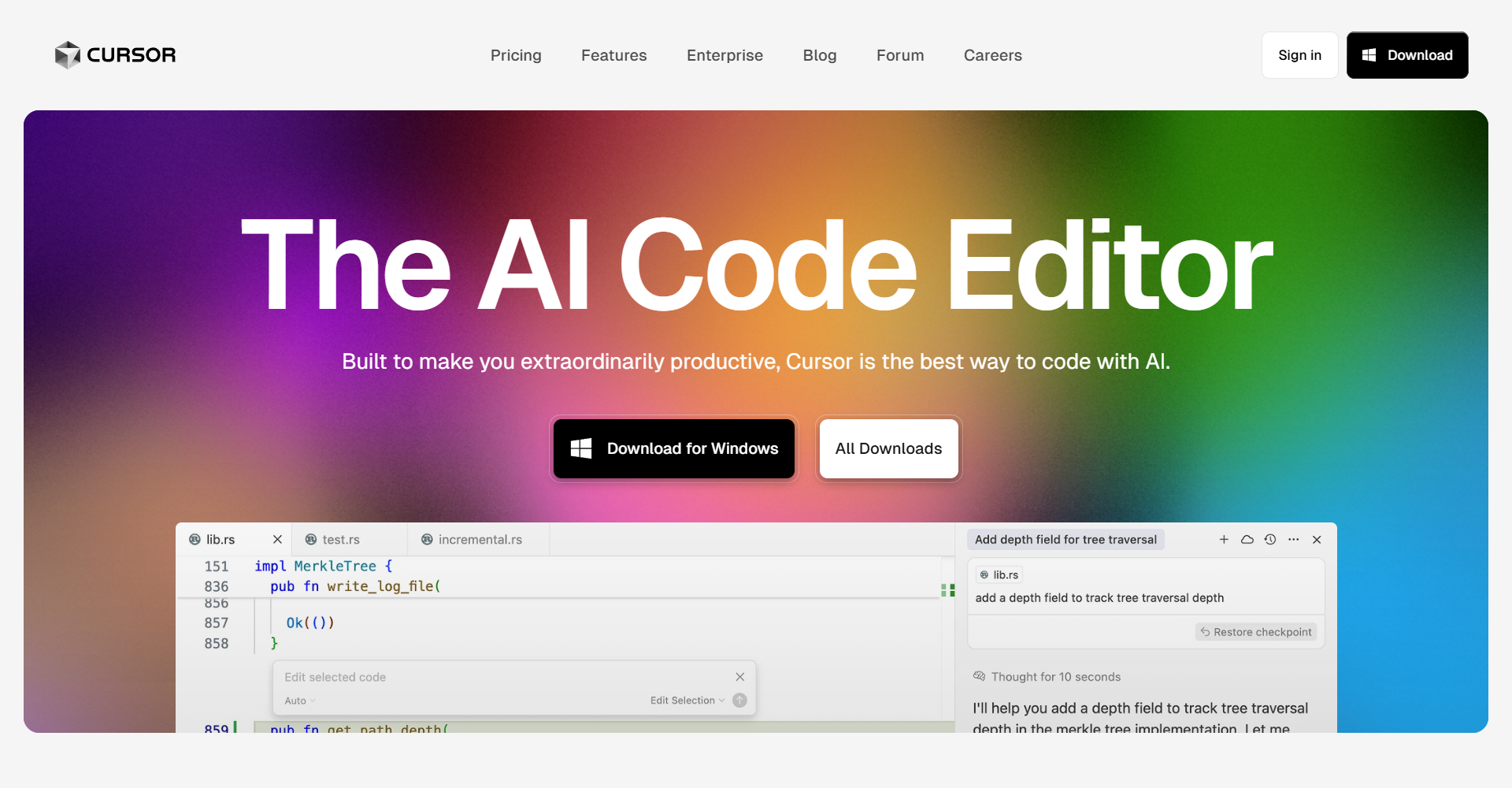Image resolution: width=1512 pixels, height=788 pixels.
Task: Click the lib.rs context chip in chat
Action: pyautogui.click(x=999, y=575)
